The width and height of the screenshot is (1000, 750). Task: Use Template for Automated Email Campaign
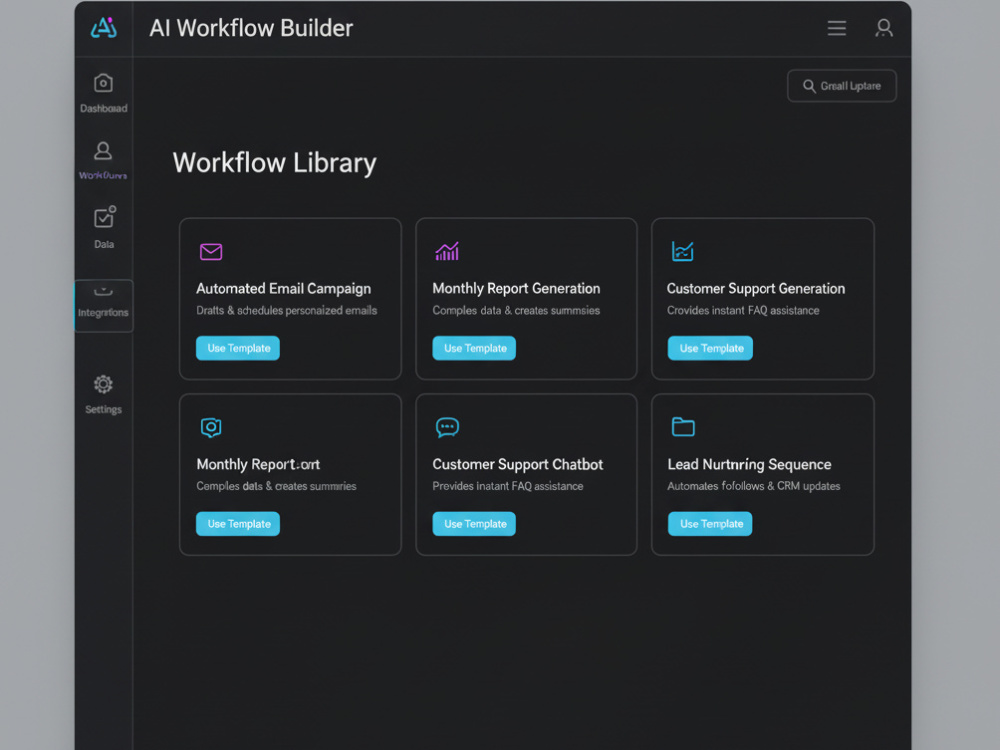[x=238, y=348]
